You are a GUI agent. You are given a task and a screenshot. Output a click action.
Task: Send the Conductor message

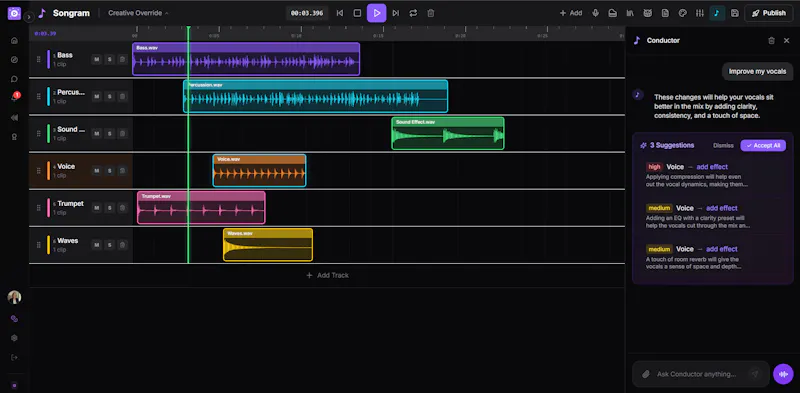(x=755, y=374)
